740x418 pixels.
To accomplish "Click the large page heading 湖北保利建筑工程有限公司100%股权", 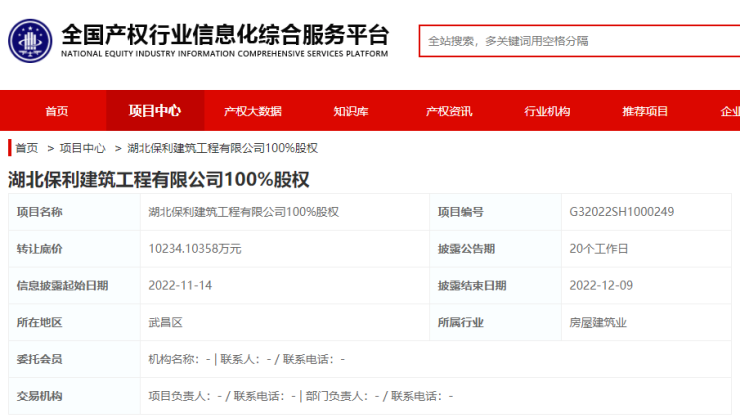I will pyautogui.click(x=159, y=180).
